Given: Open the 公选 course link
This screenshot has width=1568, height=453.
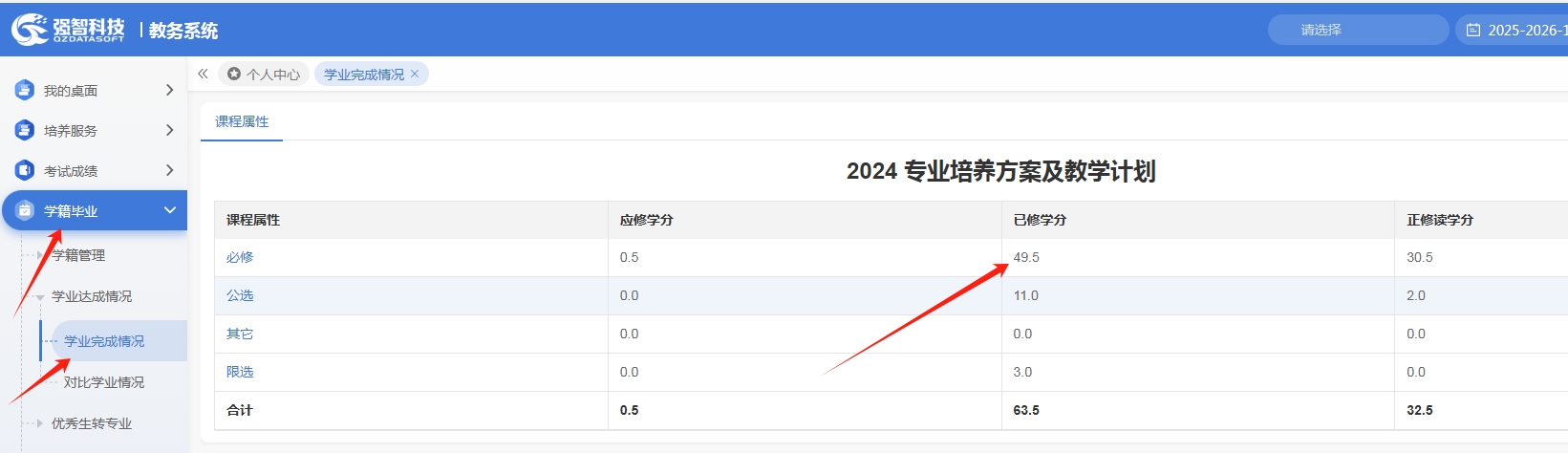Looking at the screenshot, I should pos(240,295).
